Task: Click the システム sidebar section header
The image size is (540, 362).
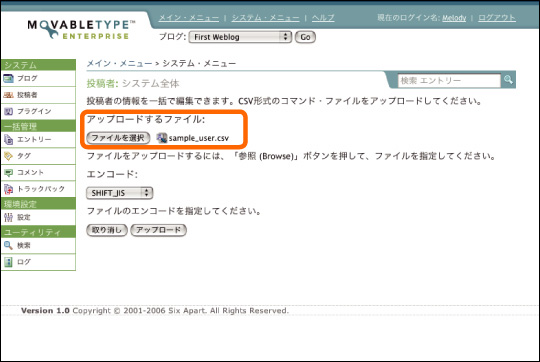Action: click(38, 65)
